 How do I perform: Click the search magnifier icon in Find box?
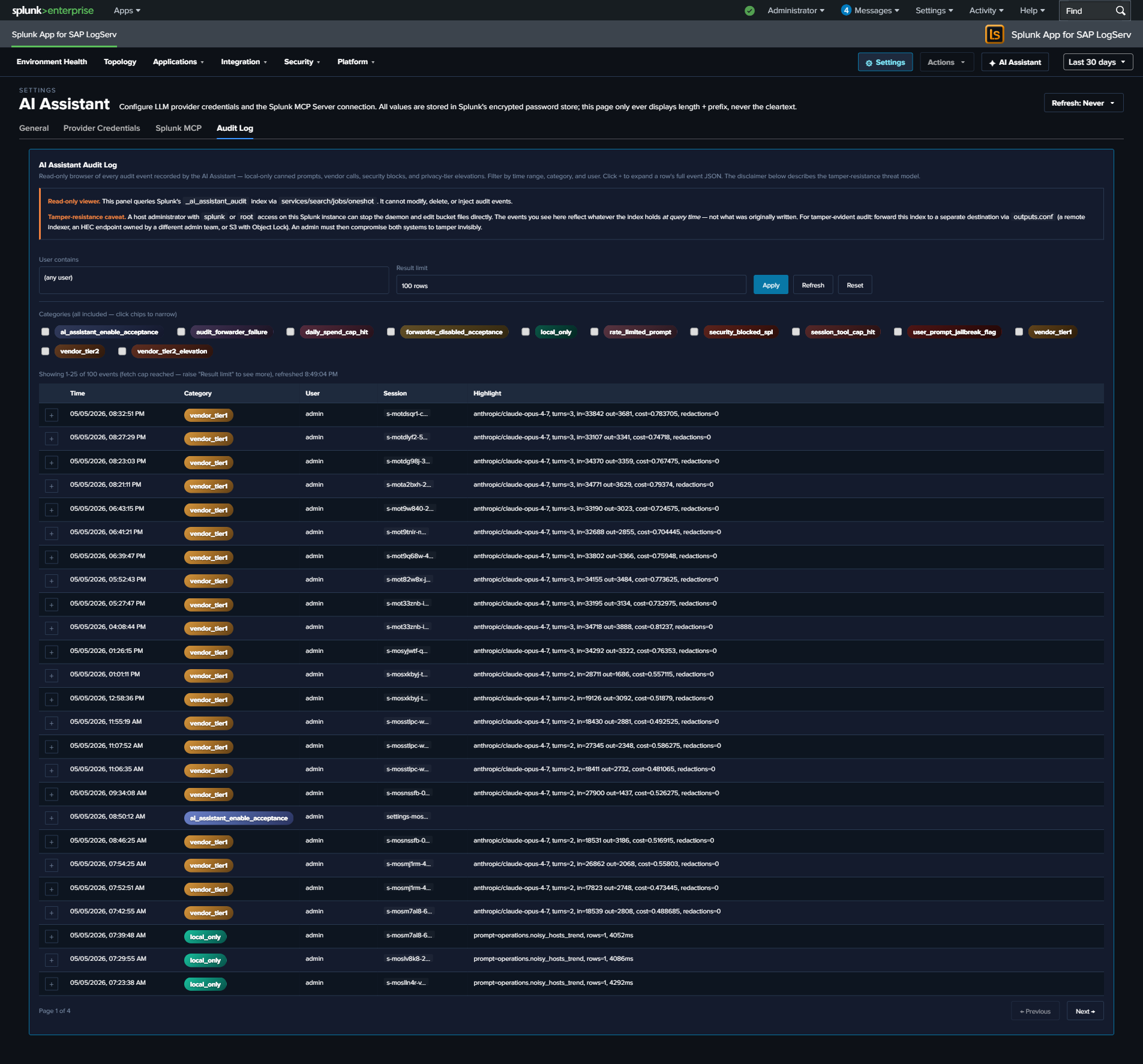(1120, 10)
